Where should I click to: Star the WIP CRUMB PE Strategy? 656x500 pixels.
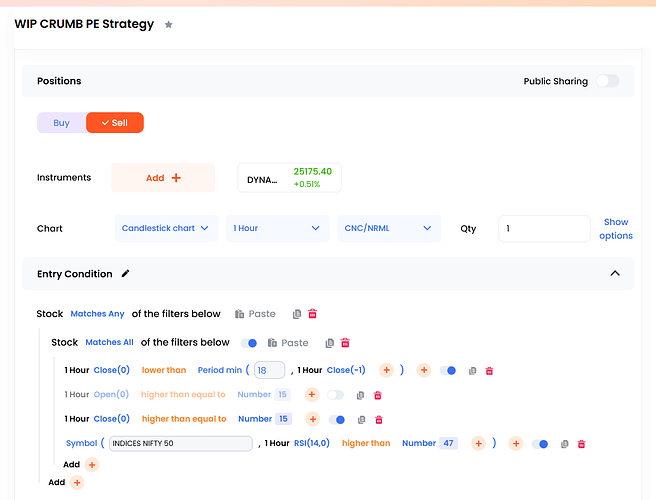pyautogui.click(x=169, y=24)
